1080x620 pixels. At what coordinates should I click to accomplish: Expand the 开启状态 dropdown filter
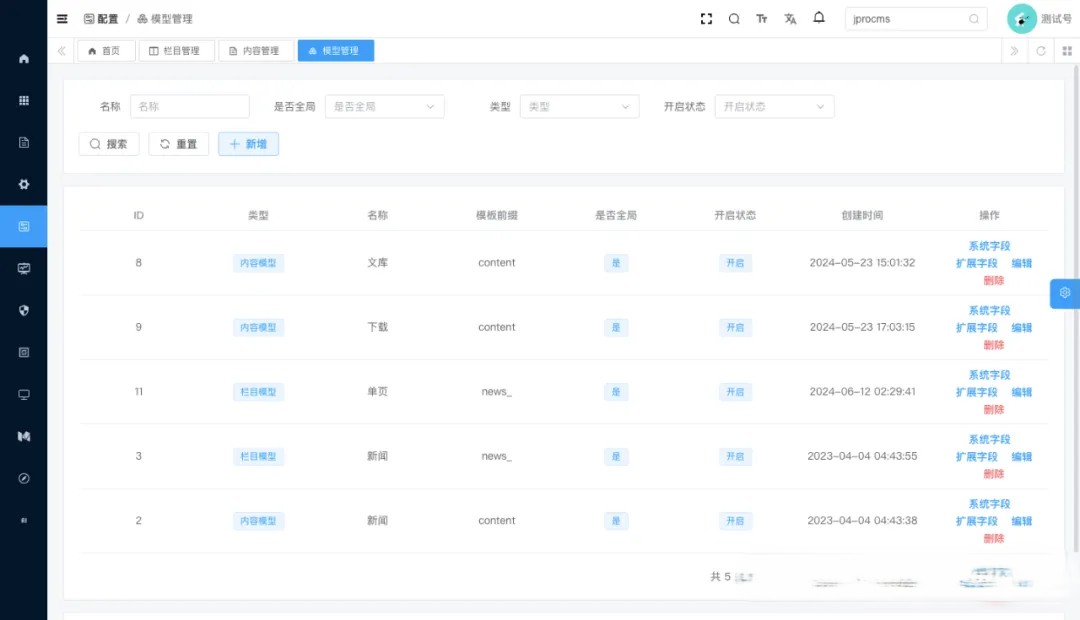[x=774, y=107]
